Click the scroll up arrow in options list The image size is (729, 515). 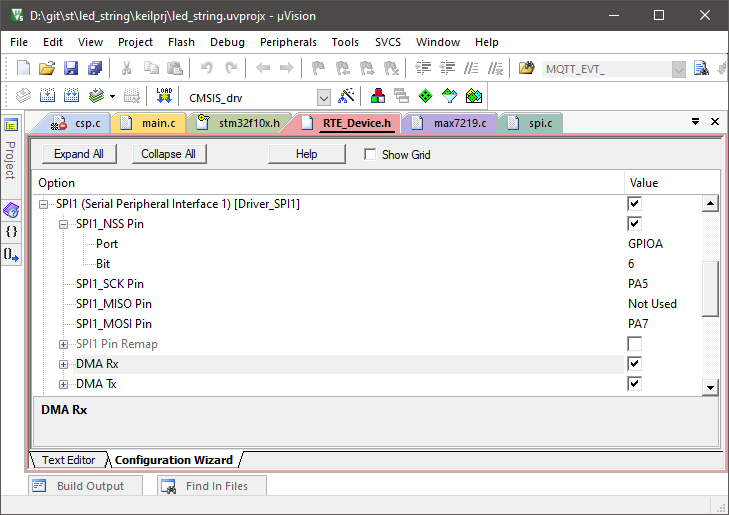pyautogui.click(x=710, y=204)
